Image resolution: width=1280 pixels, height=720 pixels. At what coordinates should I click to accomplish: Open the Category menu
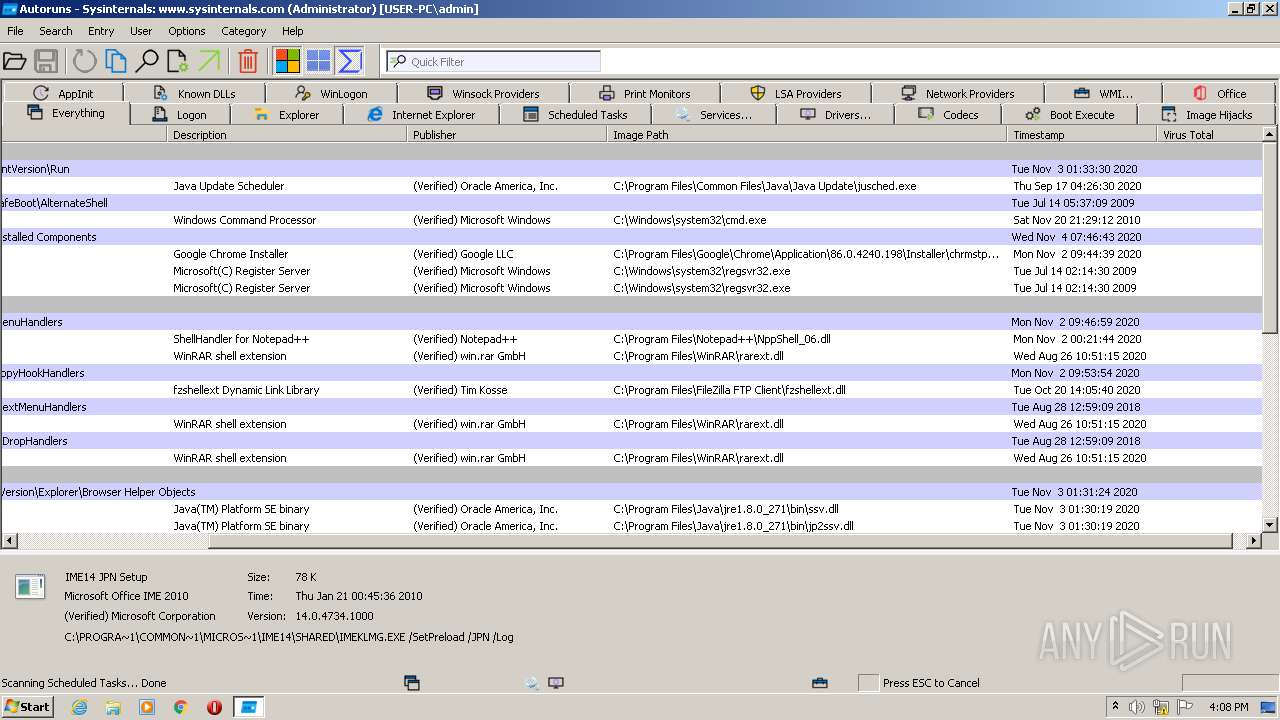click(244, 31)
